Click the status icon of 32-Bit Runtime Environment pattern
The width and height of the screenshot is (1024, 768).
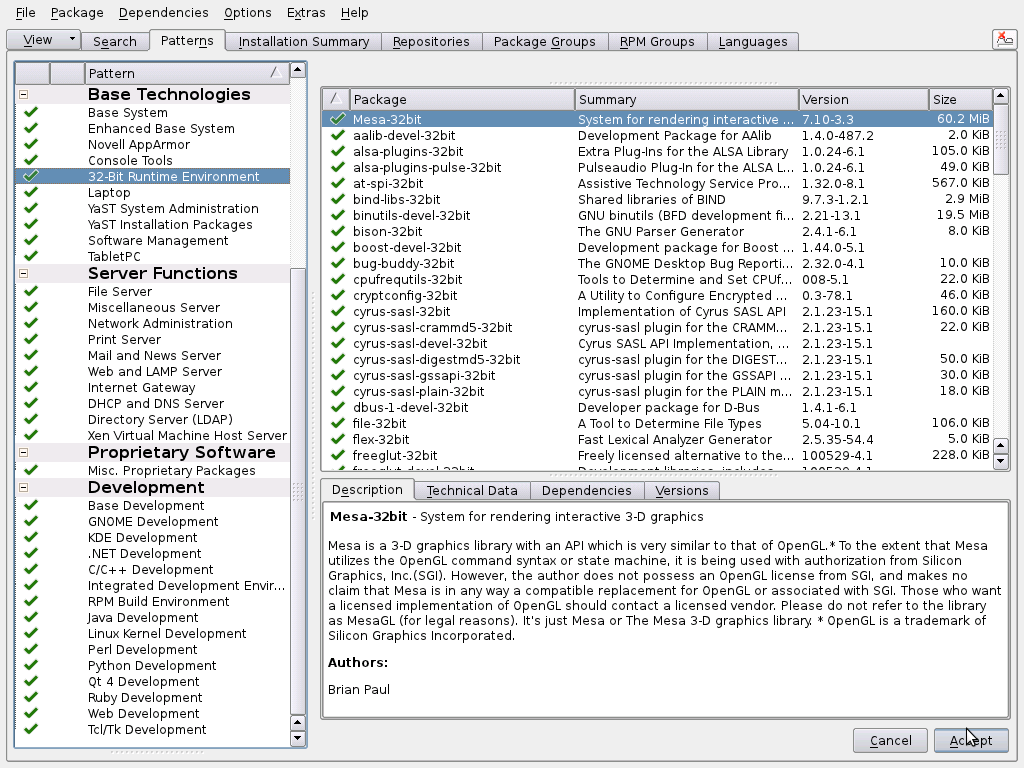pos(31,176)
